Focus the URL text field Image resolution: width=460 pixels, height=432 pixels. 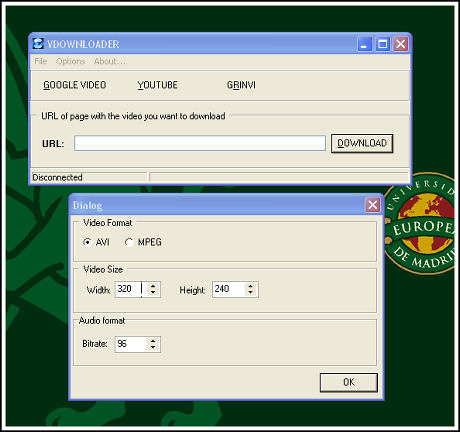[x=200, y=143]
